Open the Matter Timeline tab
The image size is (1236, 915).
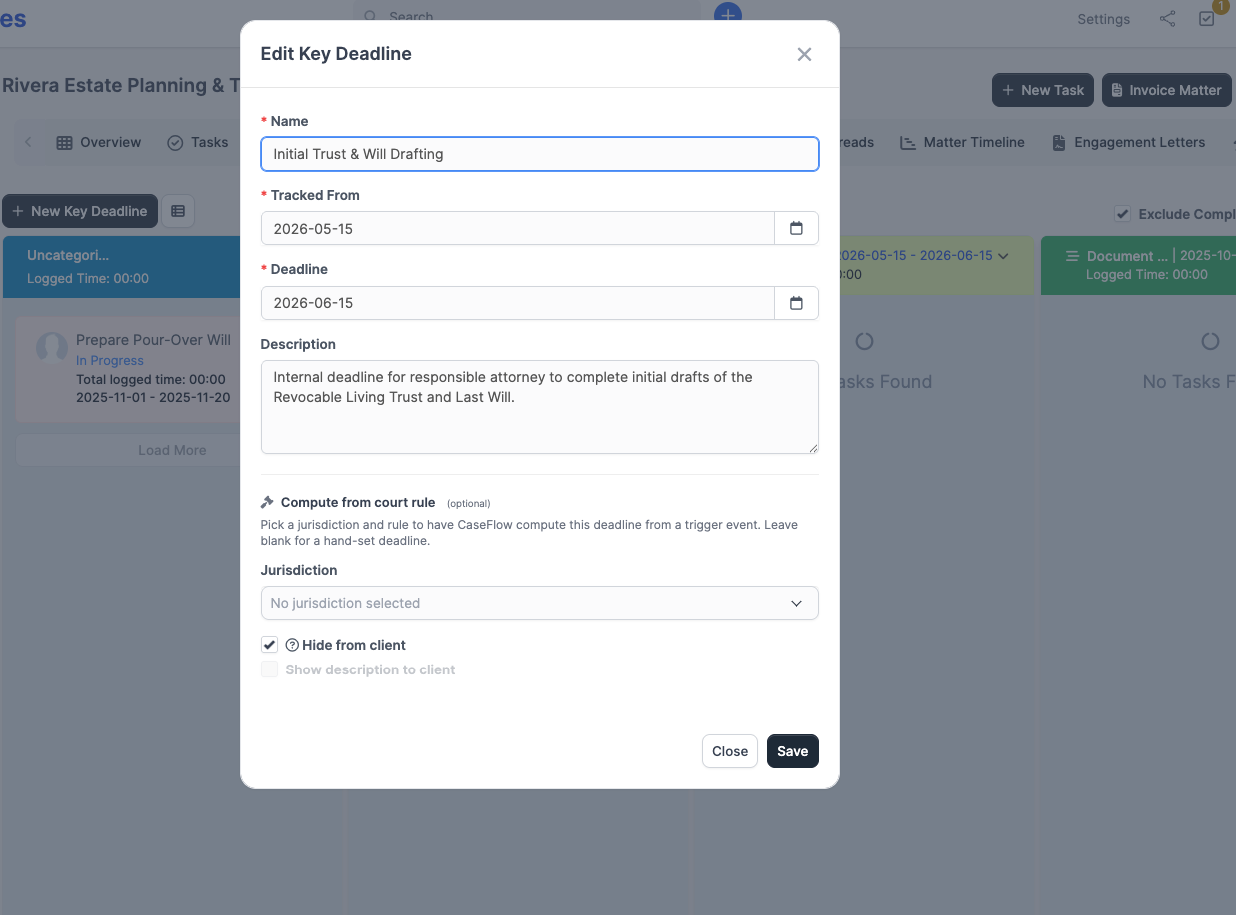[x=962, y=143]
